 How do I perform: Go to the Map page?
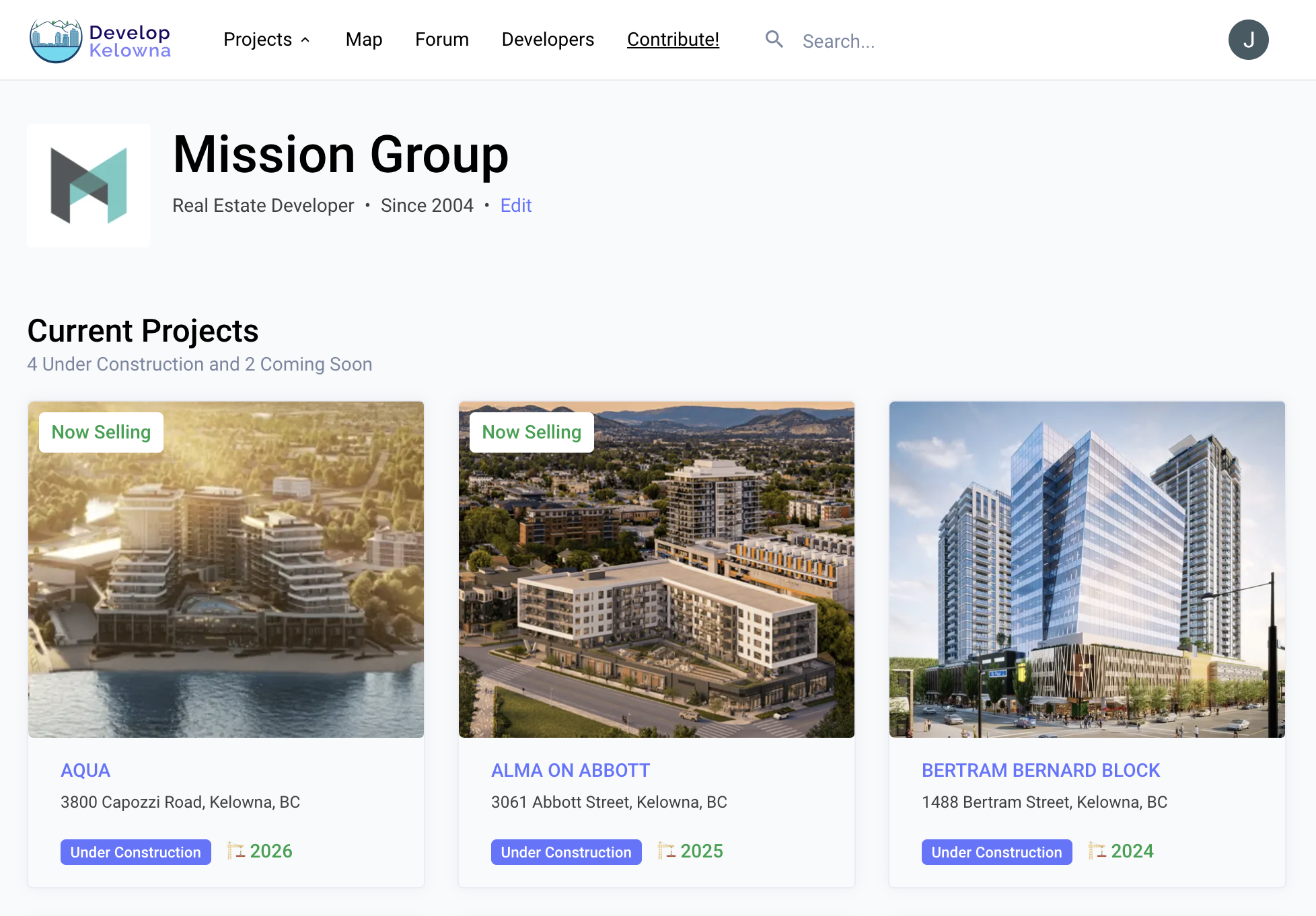[364, 40]
